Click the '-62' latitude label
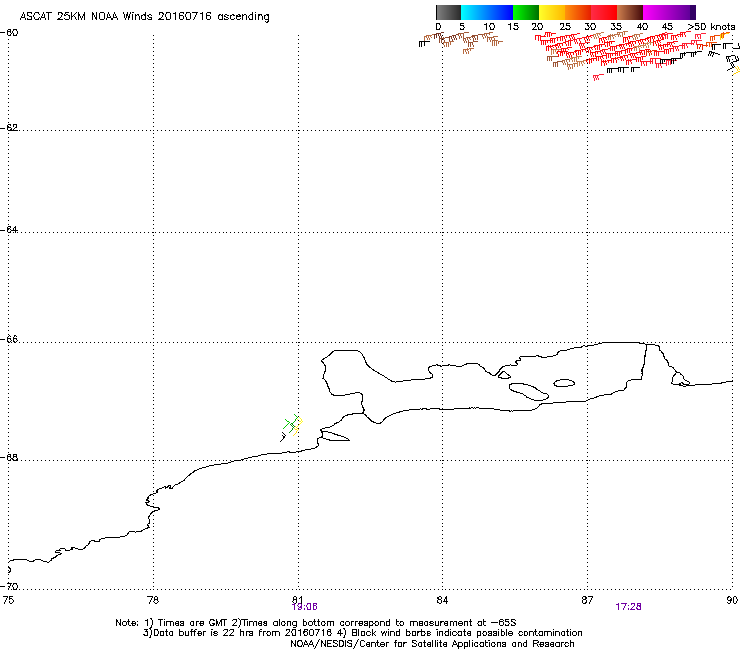Viewport: 740px width, 650px height. [x=9, y=128]
